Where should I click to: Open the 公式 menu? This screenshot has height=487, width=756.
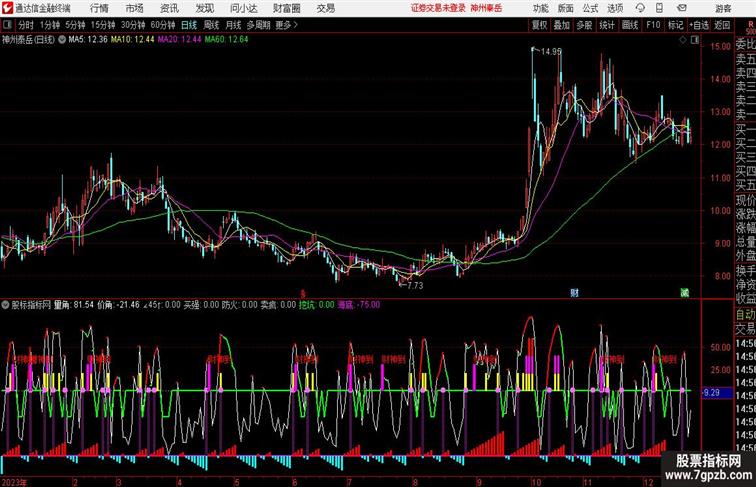click(590, 8)
